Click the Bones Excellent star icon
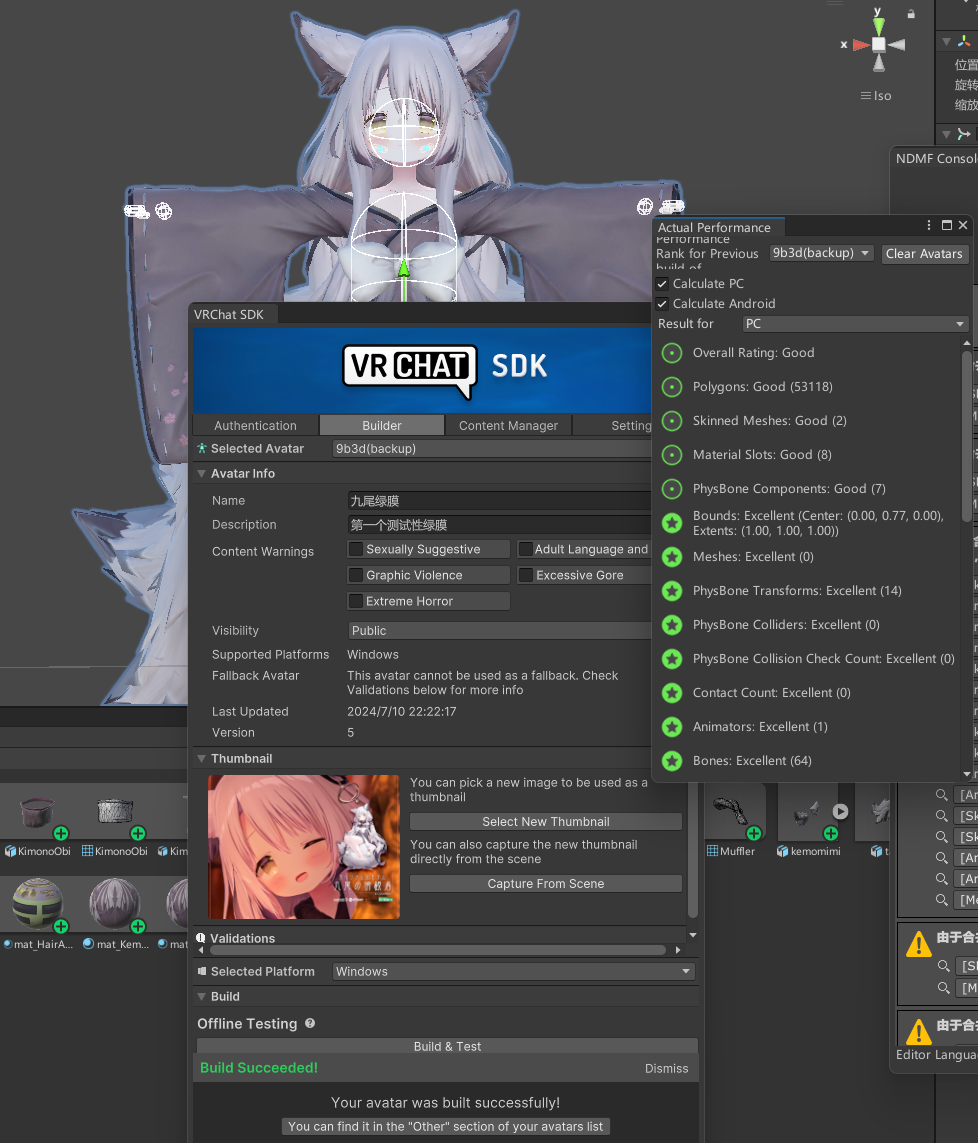This screenshot has height=1143, width=978. [x=672, y=761]
